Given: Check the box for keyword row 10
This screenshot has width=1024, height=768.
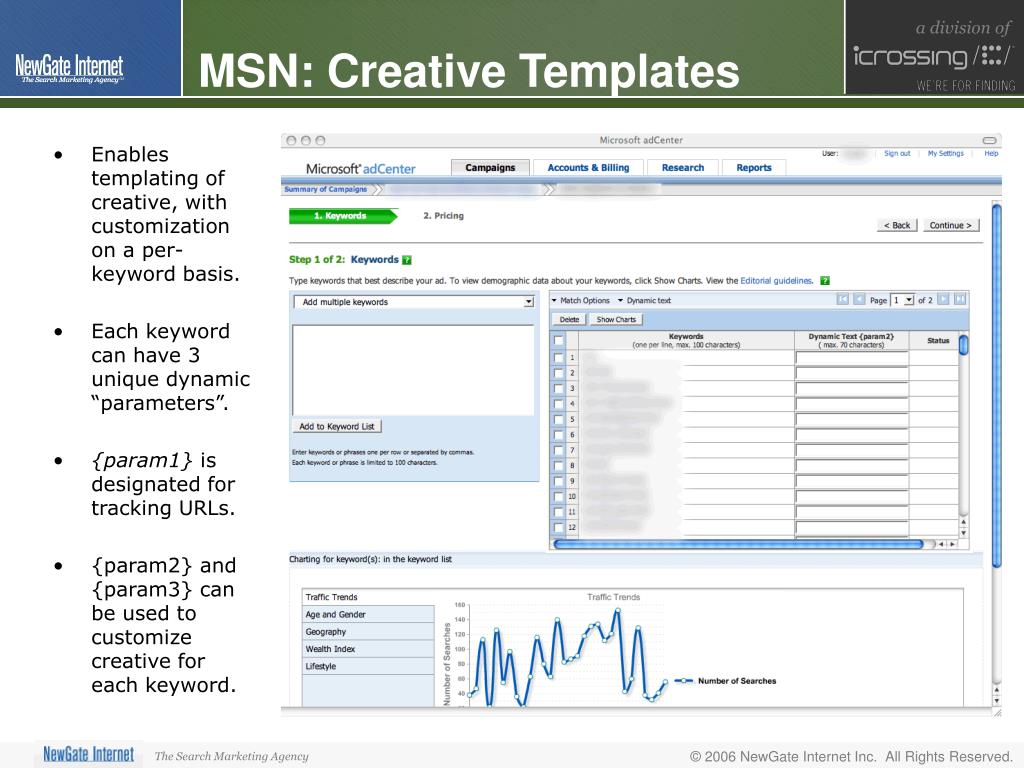Looking at the screenshot, I should 558,497.
